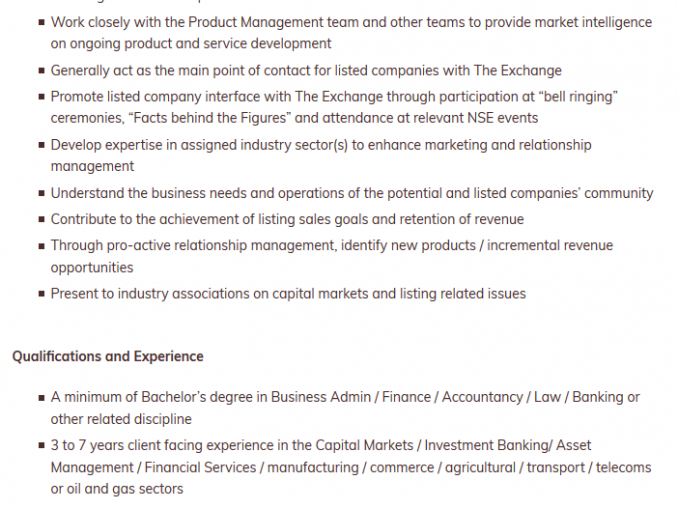The image size is (678, 509).
Task: Click 'Present to industry associations' bullet
Action: (288, 294)
